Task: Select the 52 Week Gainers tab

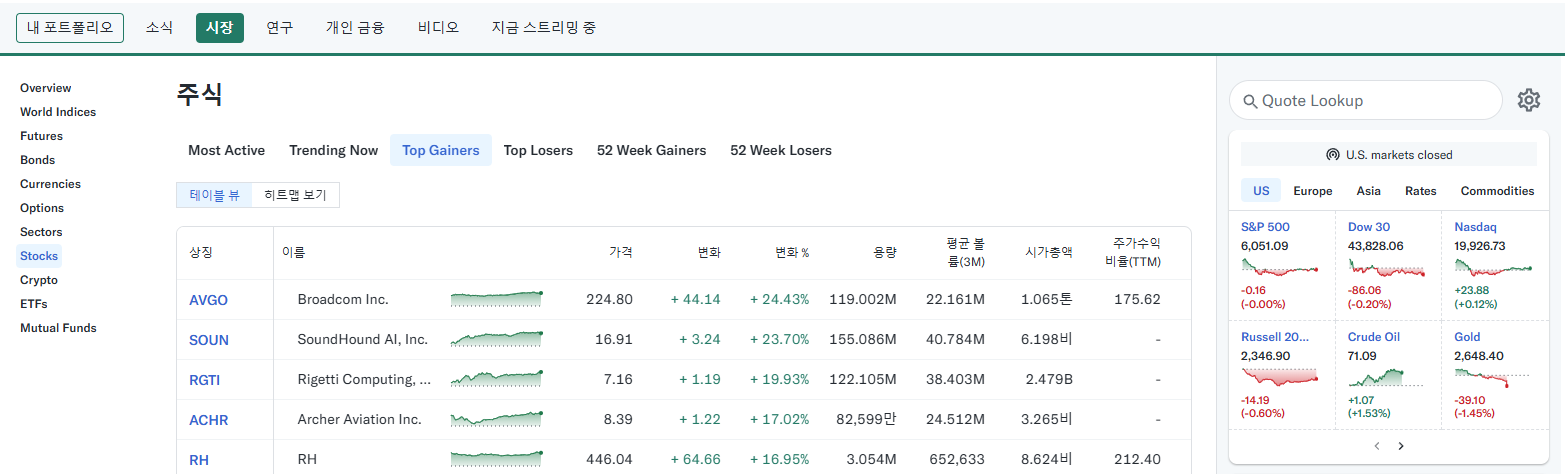Action: point(652,150)
